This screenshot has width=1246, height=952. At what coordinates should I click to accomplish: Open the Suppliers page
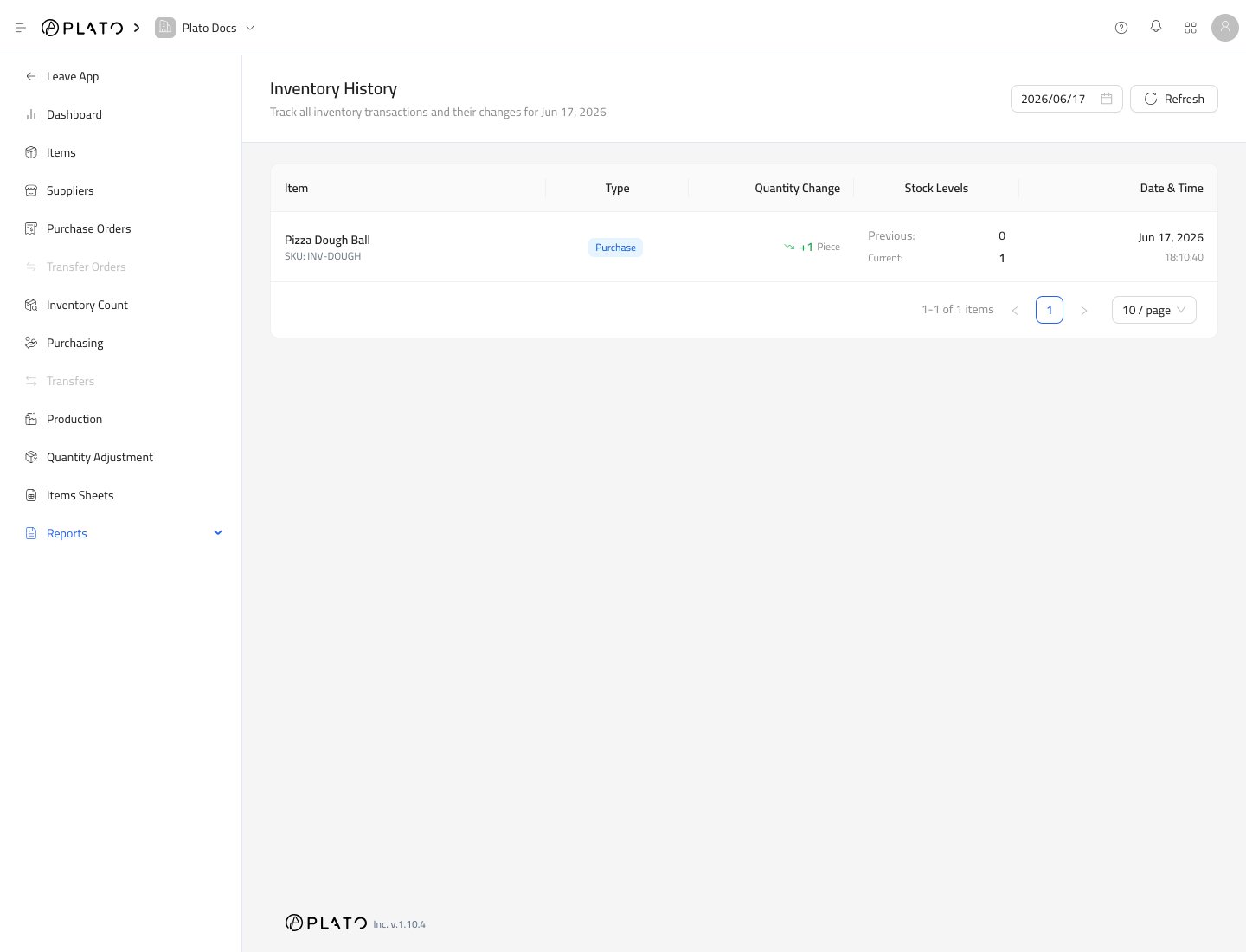70,190
